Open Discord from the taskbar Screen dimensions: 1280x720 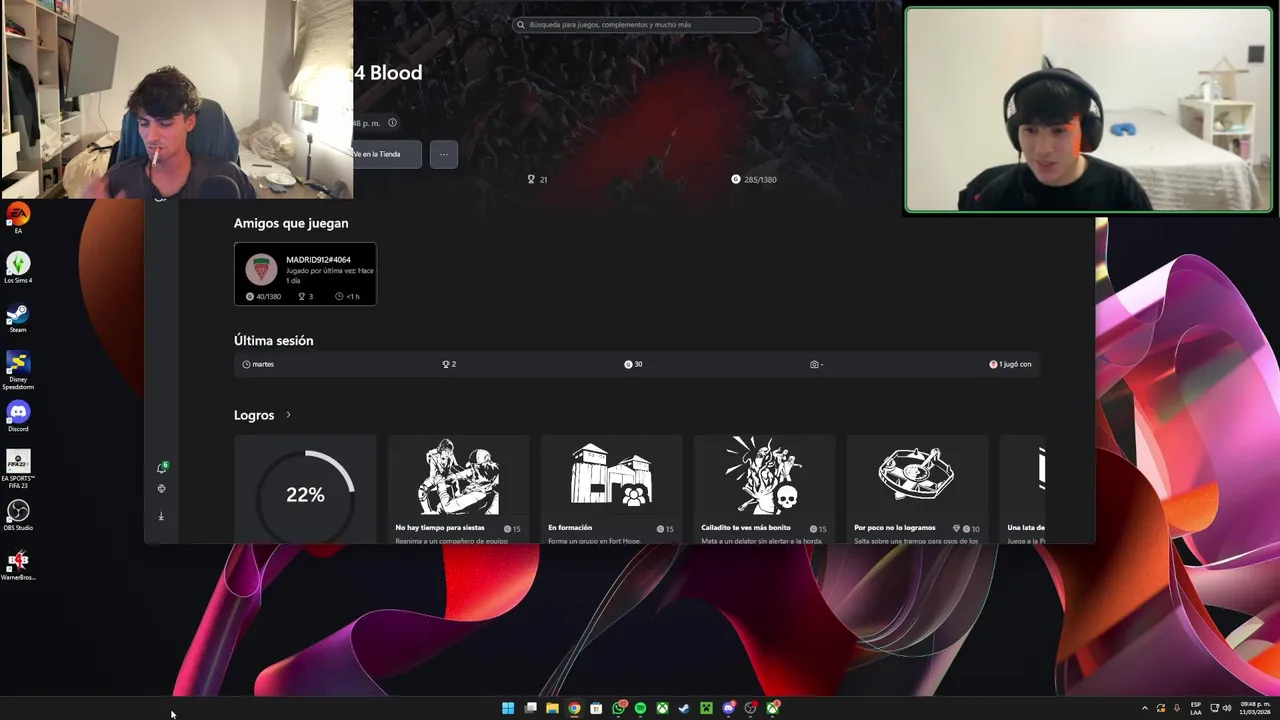click(729, 708)
